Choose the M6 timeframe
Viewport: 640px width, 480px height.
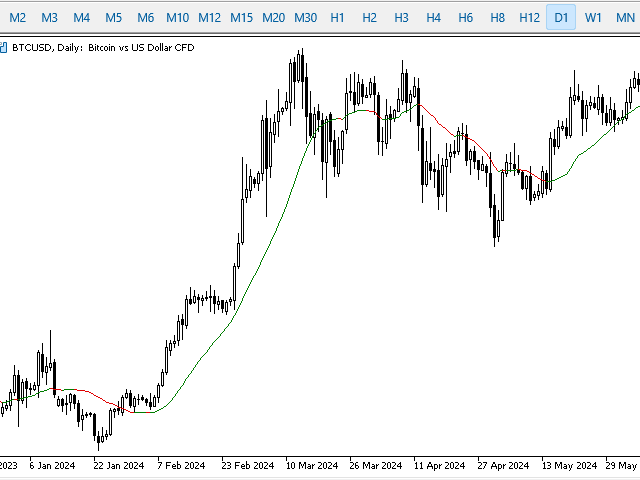(x=145, y=18)
